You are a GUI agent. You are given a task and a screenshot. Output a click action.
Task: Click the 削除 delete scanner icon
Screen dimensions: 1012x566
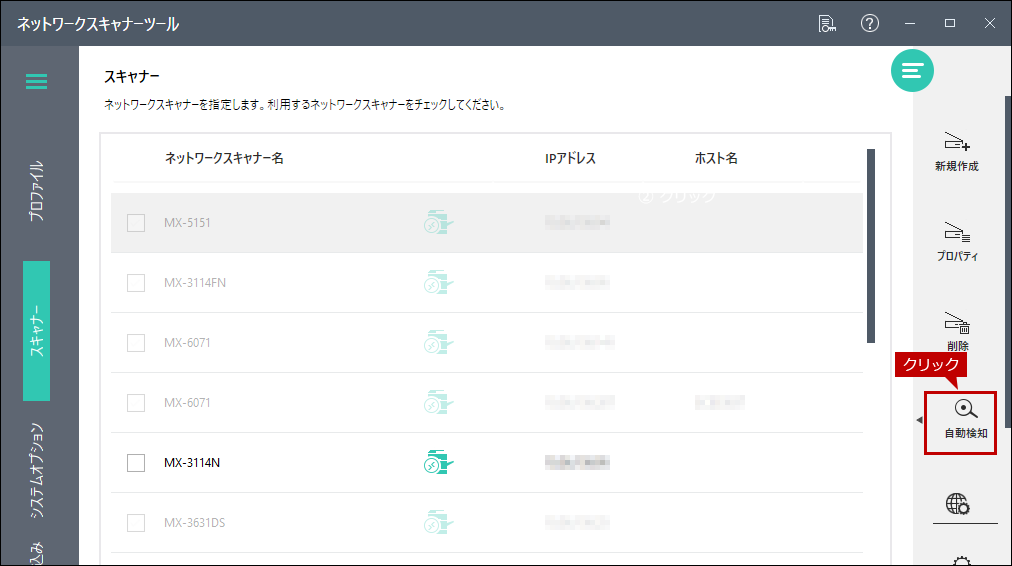coord(957,323)
